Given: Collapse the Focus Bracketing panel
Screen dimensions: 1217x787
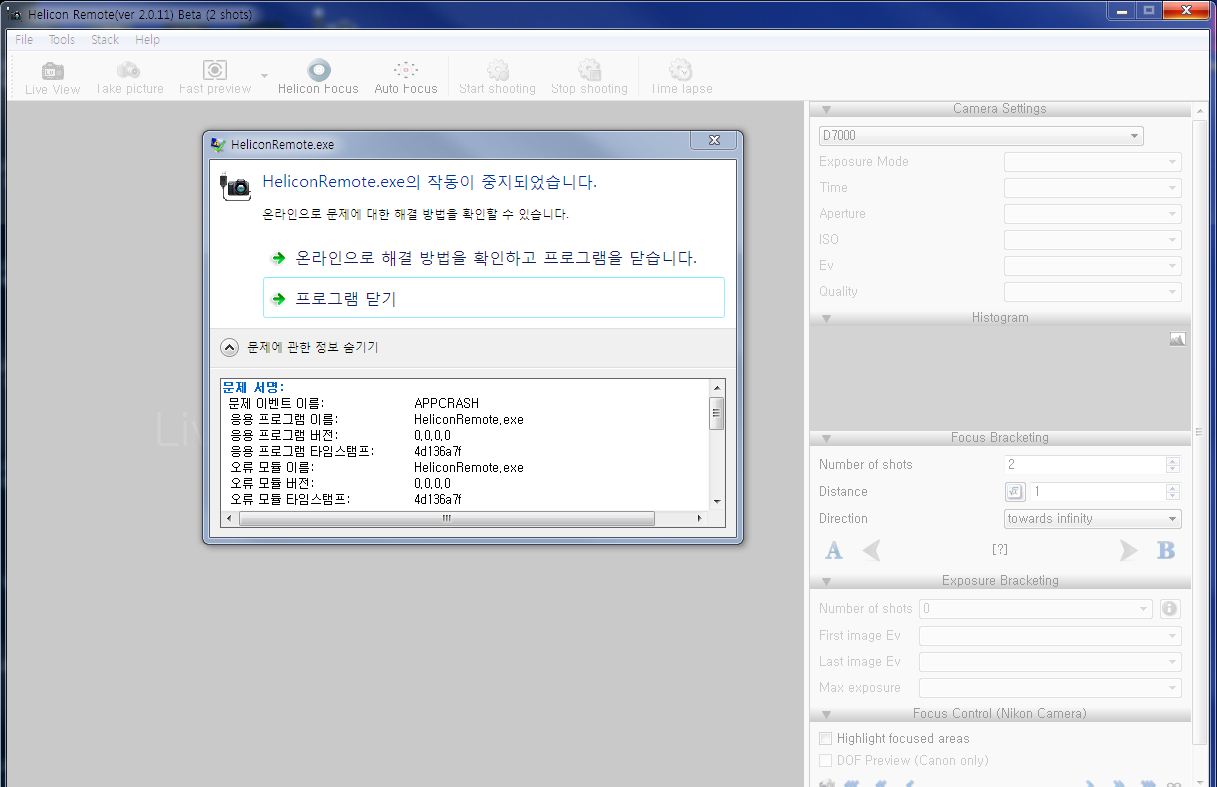Looking at the screenshot, I should 827,438.
